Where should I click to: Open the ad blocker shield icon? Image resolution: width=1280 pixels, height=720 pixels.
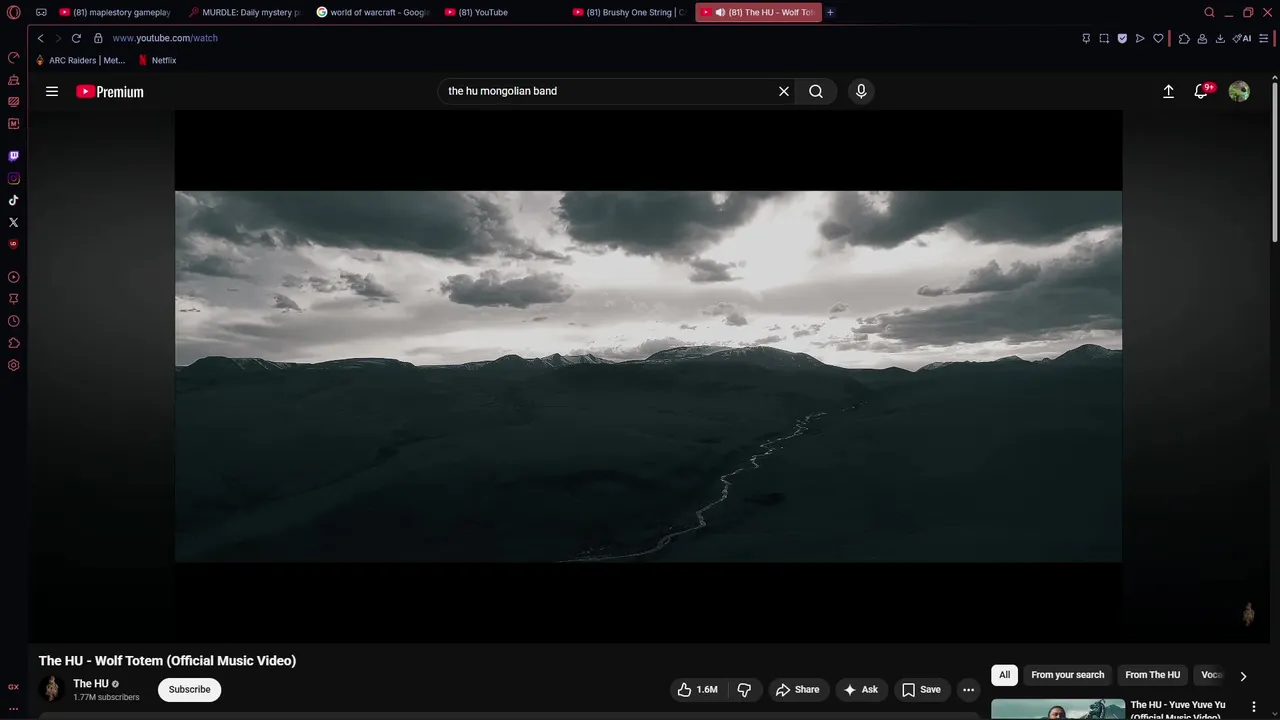(1122, 38)
